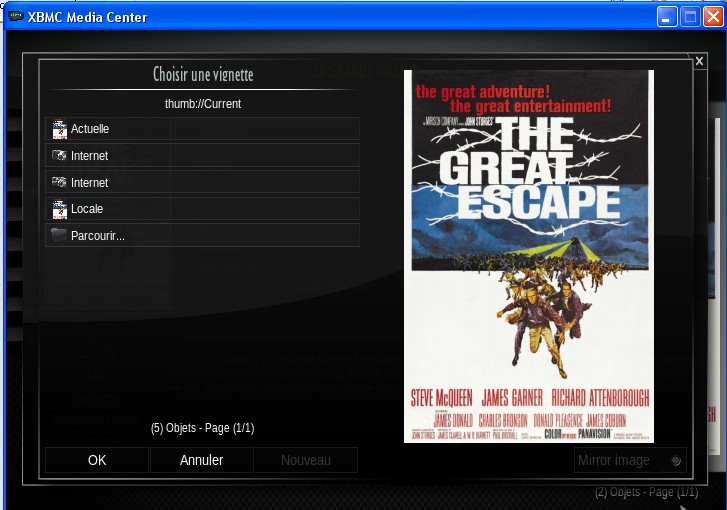The image size is (727, 510).
Task: Click the Choisir une vignette heading
Action: point(203,75)
